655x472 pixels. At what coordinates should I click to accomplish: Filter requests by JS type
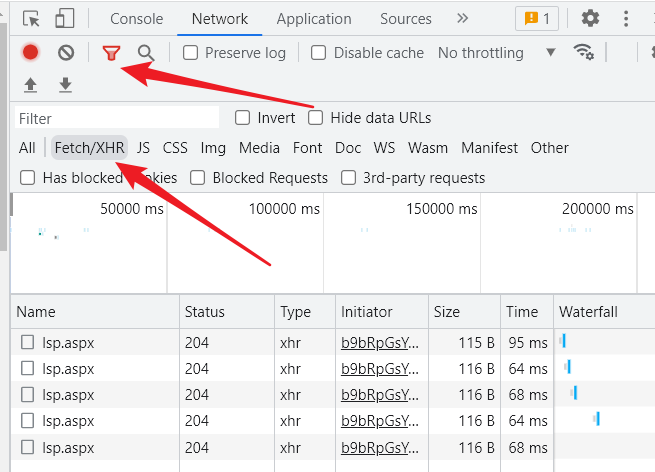pyautogui.click(x=143, y=148)
